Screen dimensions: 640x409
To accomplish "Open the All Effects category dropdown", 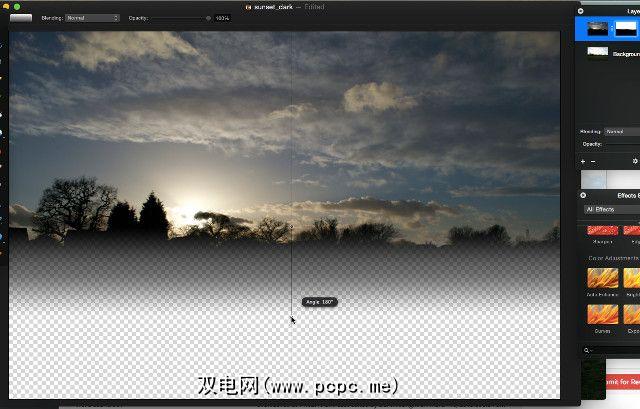I will click(x=612, y=209).
